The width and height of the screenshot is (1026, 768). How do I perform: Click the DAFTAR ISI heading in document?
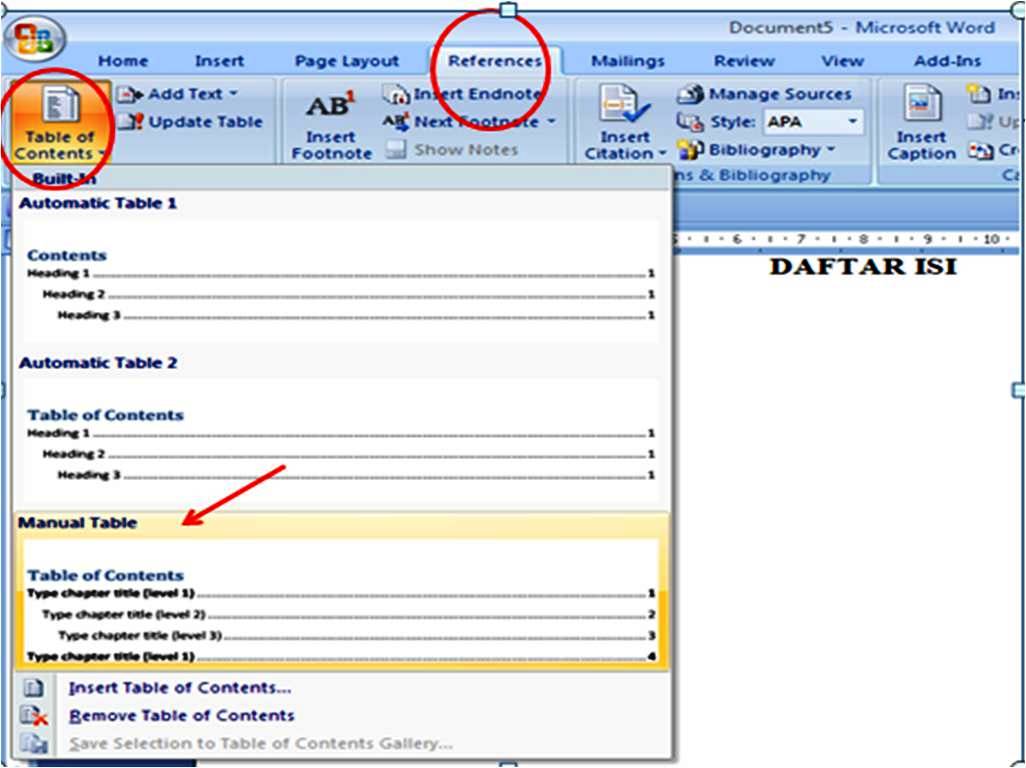(x=862, y=267)
